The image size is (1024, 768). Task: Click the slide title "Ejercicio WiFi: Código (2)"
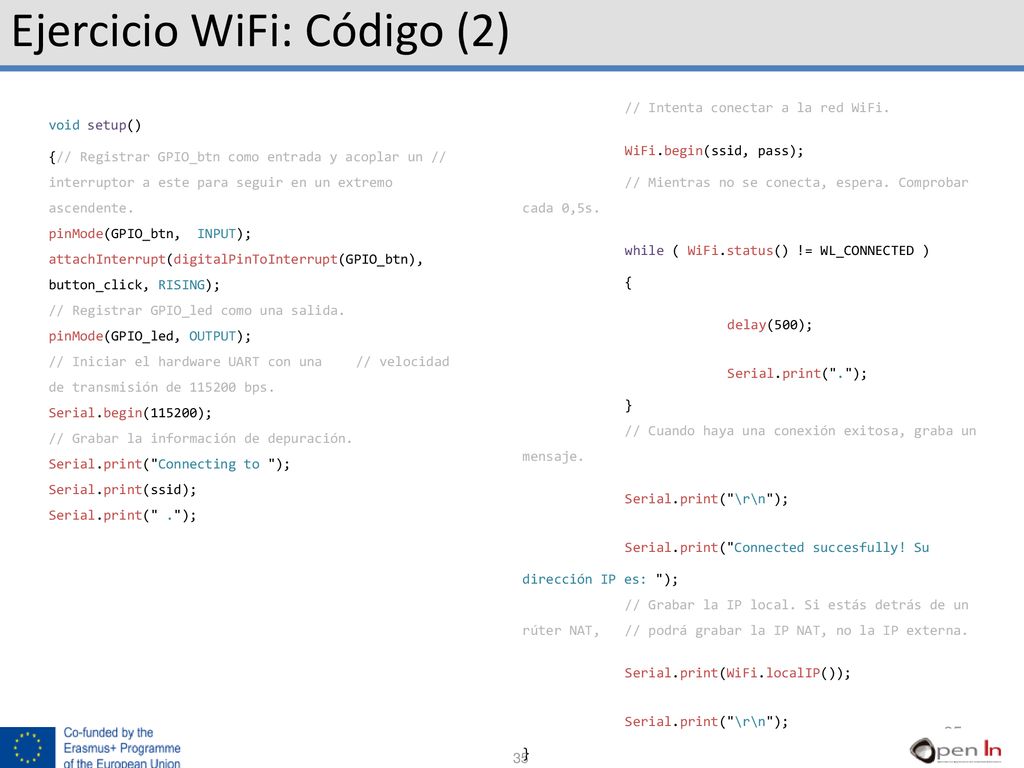pos(260,31)
